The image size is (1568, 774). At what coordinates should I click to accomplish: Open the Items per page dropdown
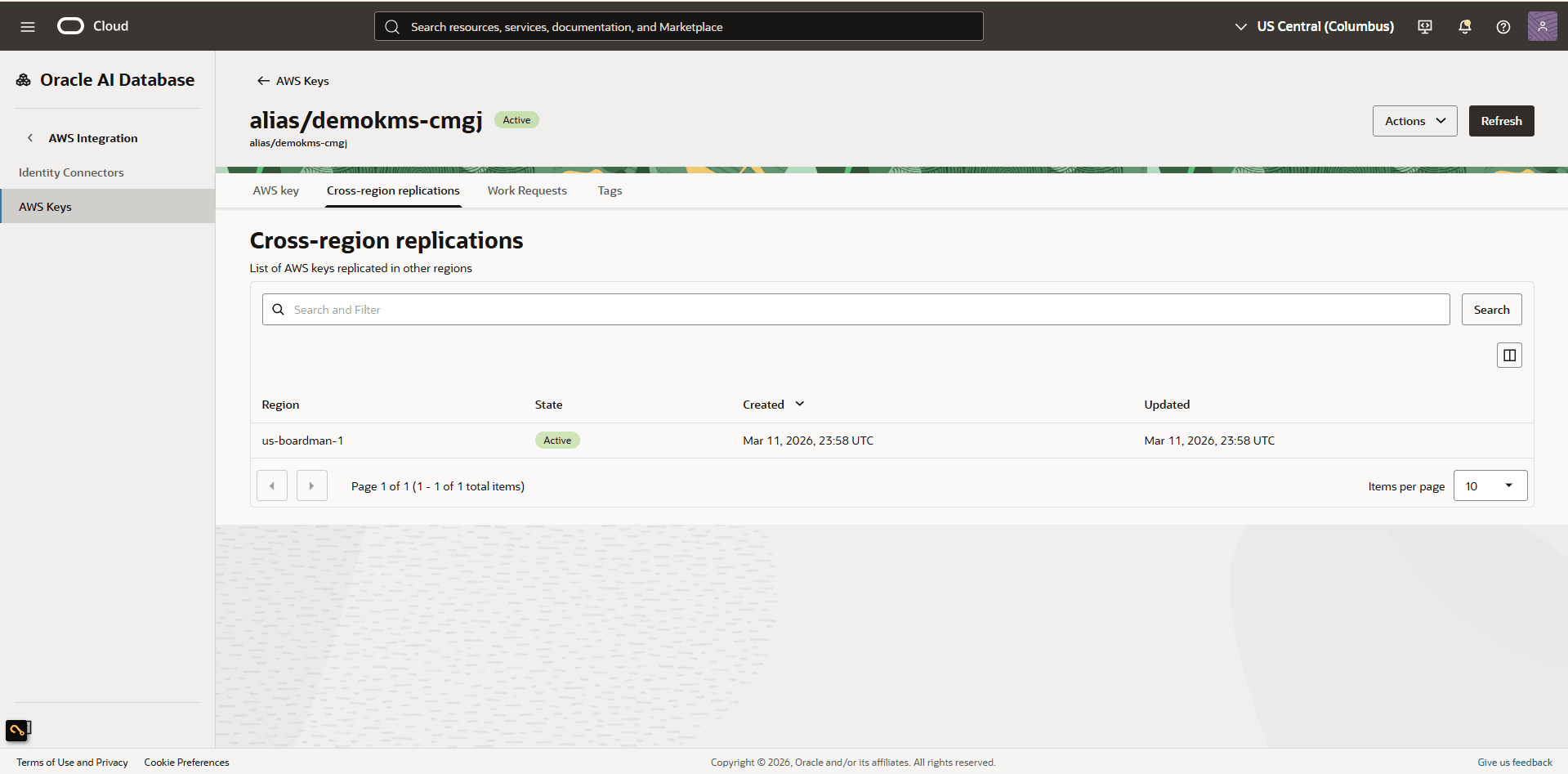click(x=1490, y=485)
